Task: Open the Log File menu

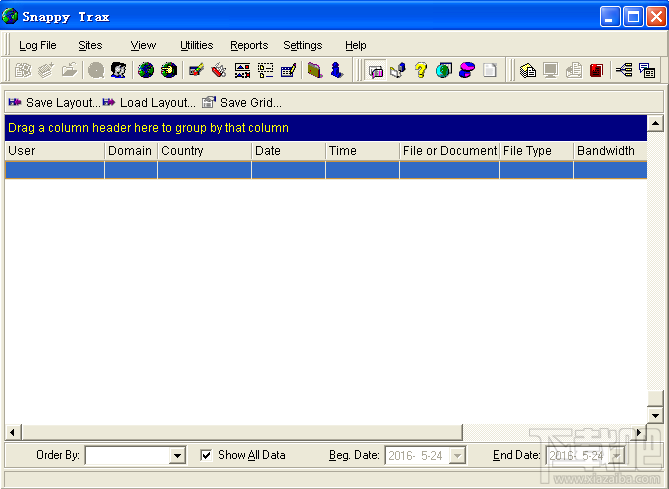Action: [x=38, y=45]
